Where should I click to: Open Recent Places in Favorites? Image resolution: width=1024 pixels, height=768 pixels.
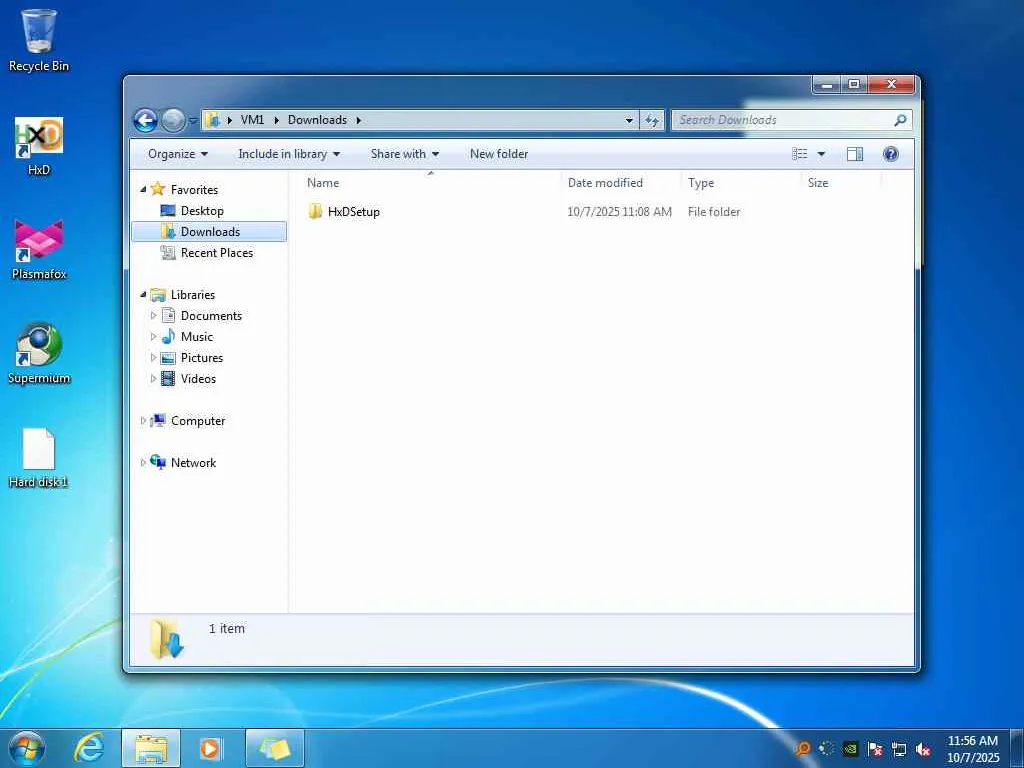216,253
